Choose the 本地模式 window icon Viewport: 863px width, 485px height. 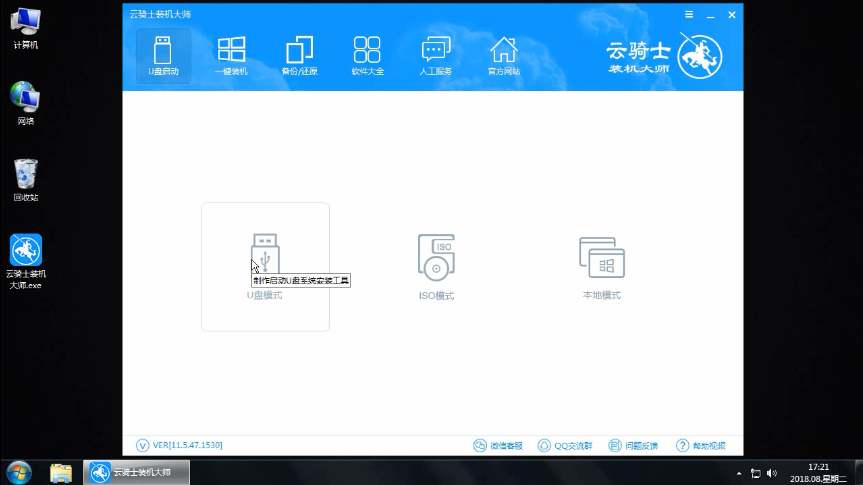point(602,257)
